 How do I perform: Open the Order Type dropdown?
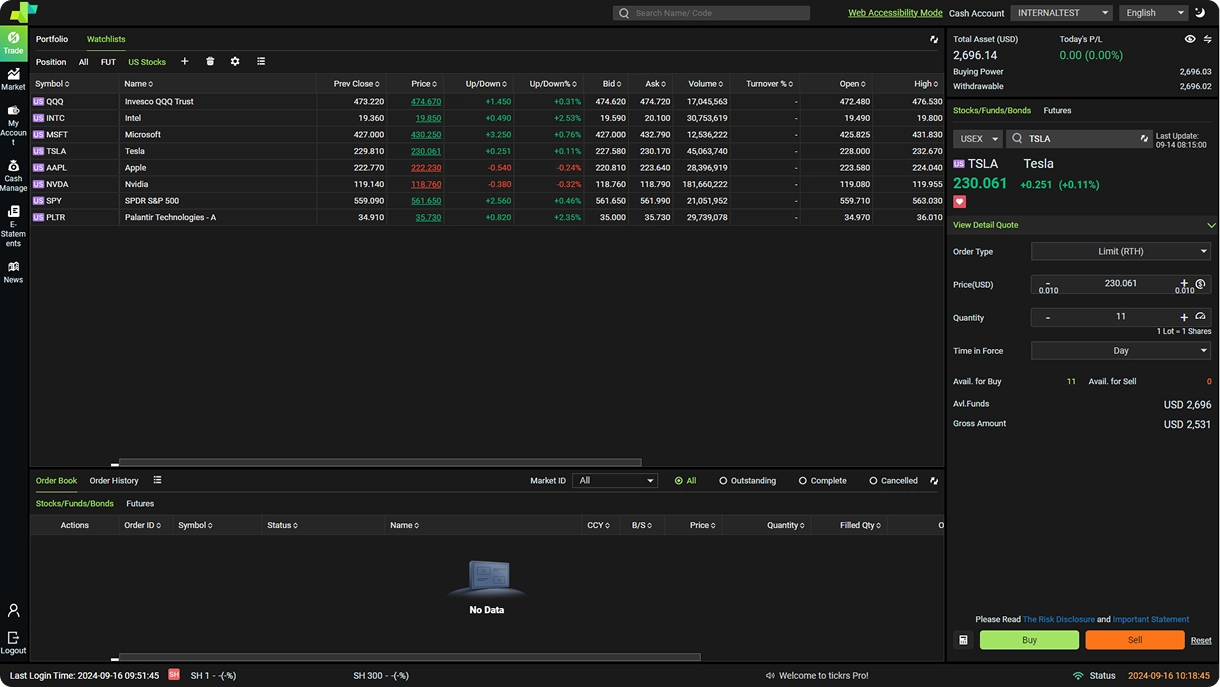point(1120,251)
